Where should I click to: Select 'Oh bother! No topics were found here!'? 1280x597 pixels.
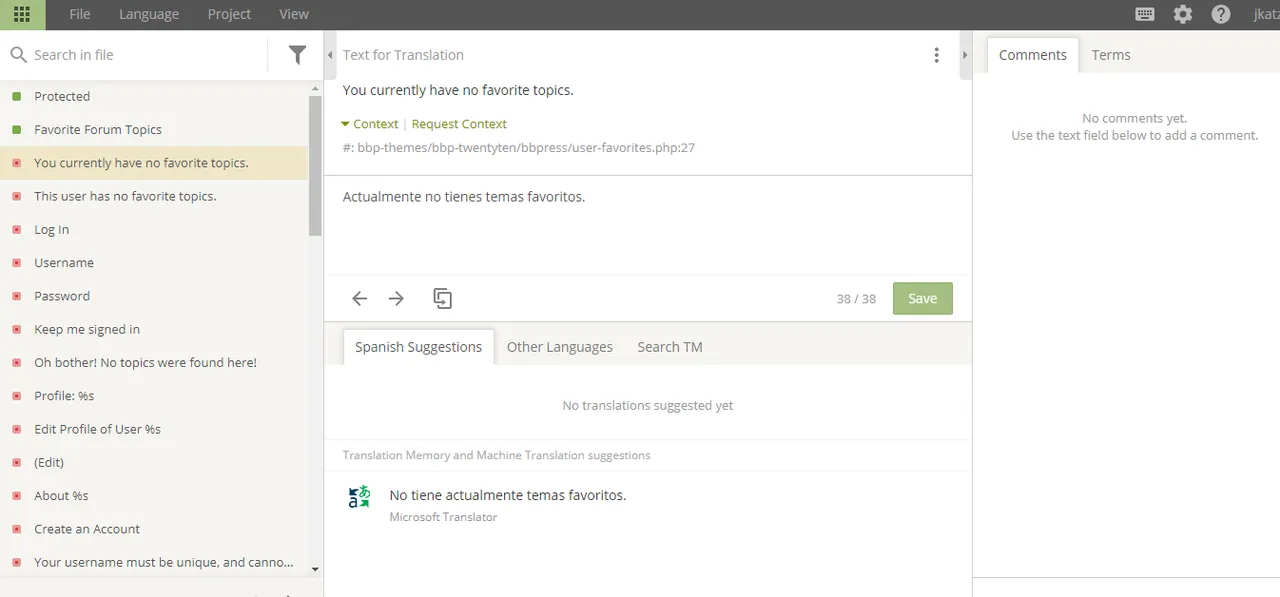click(154, 363)
